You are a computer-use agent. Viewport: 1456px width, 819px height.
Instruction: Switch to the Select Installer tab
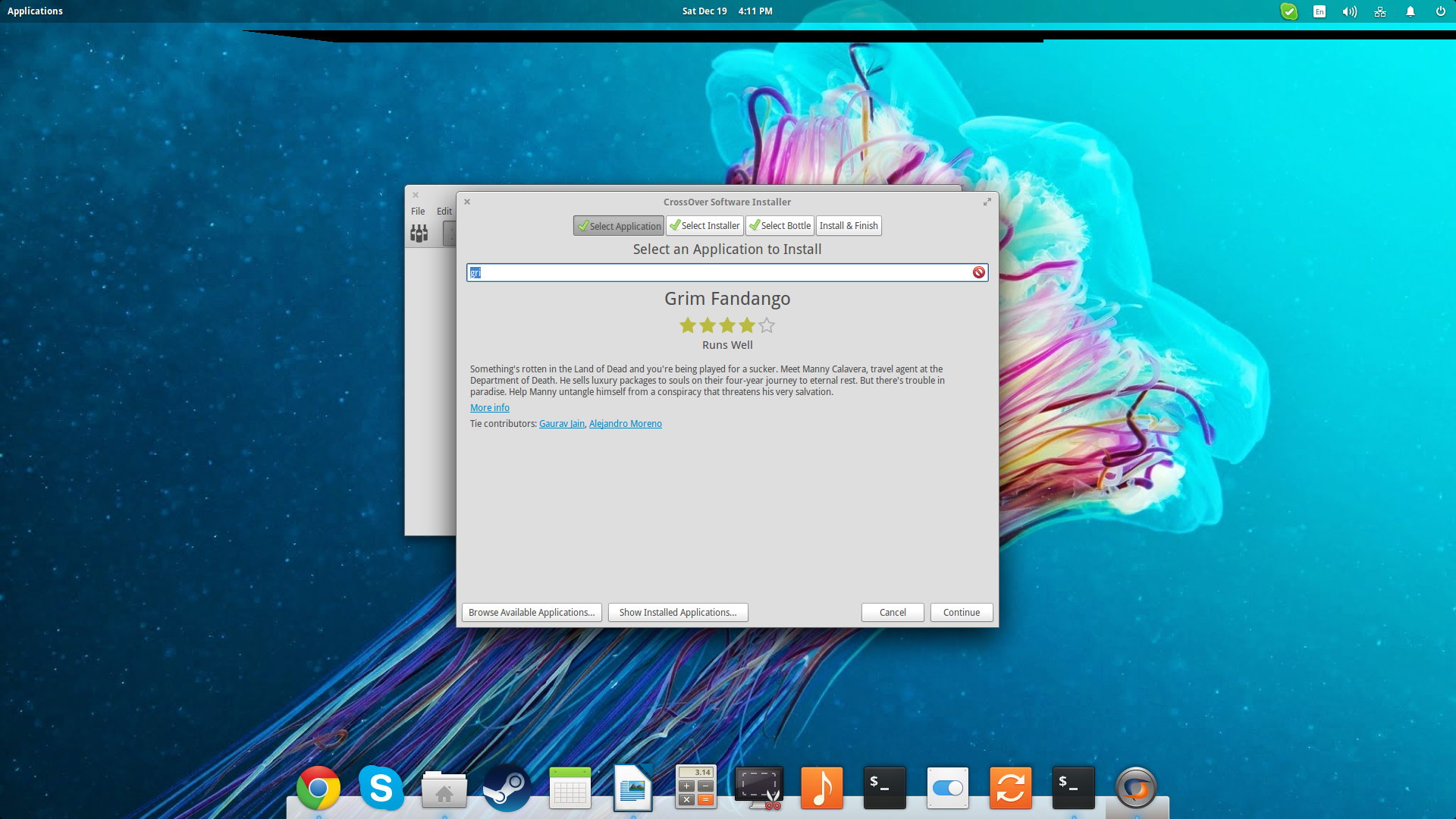point(704,226)
